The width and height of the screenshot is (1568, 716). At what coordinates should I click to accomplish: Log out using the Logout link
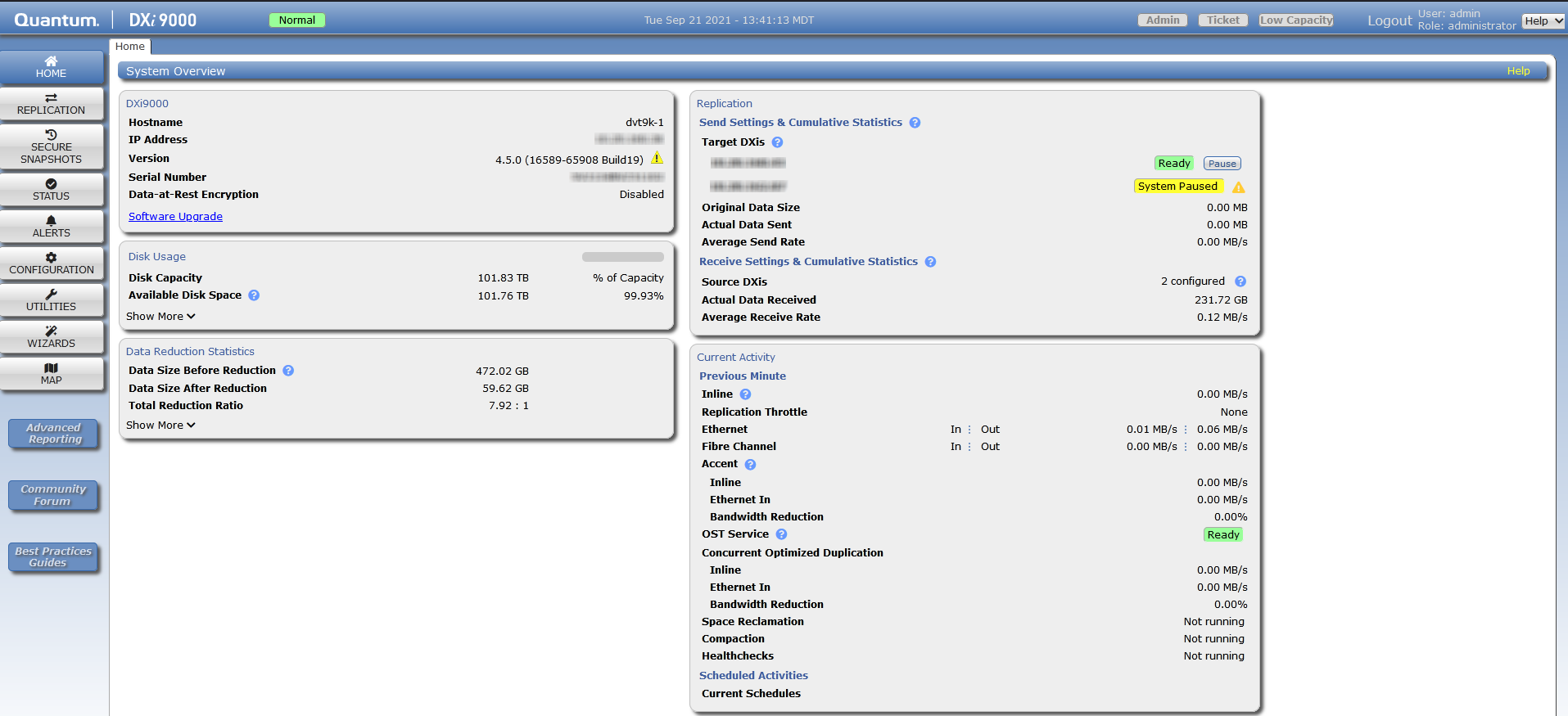(1390, 20)
